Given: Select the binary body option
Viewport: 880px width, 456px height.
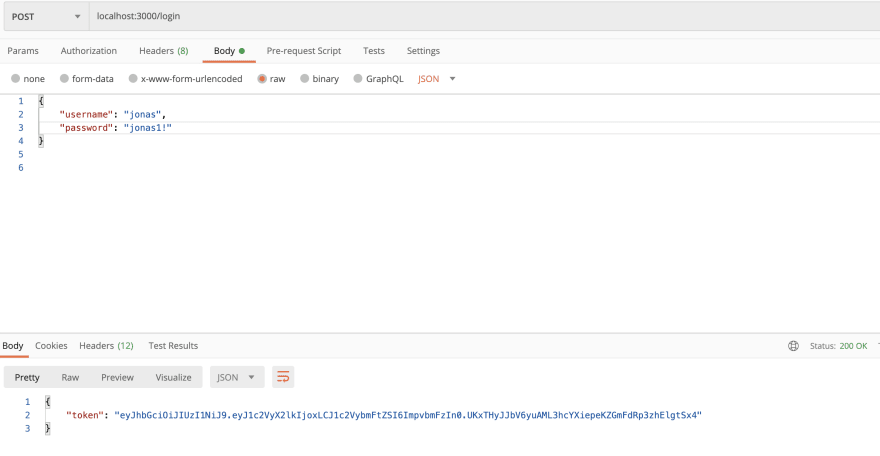Looking at the screenshot, I should (x=305, y=79).
